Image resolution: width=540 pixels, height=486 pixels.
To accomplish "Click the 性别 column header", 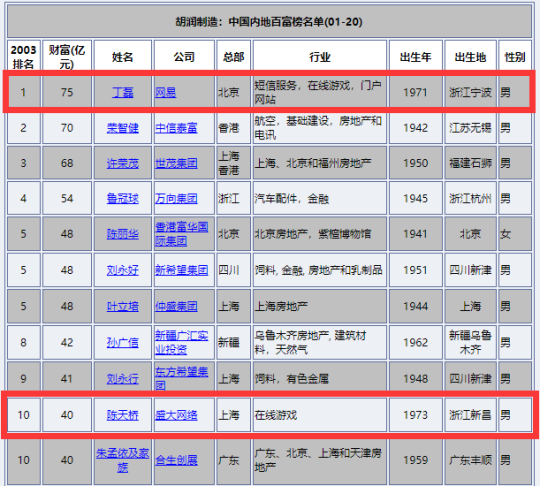I will tap(515, 57).
